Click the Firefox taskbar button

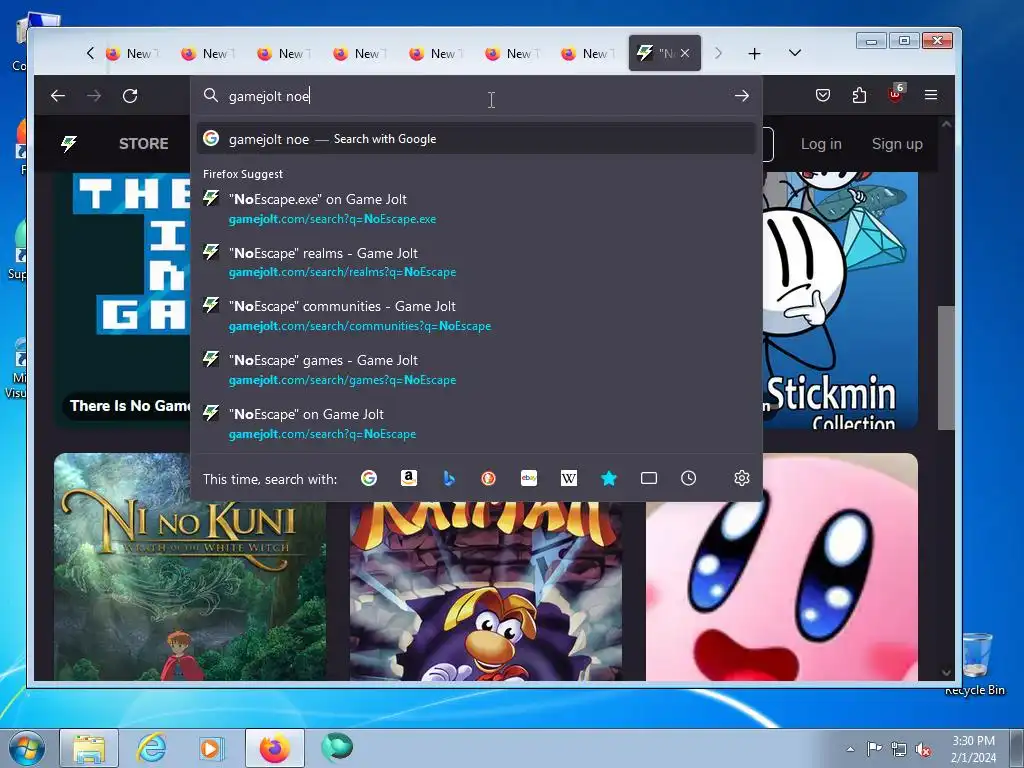click(x=275, y=748)
